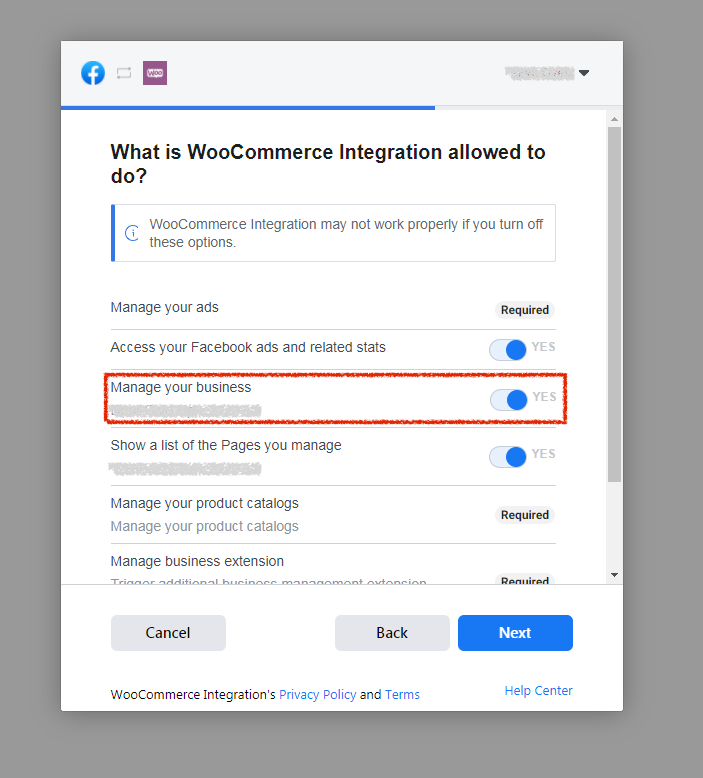Screen dimensions: 703x778
Task: Toggle off Access your Facebook ads and stats
Action: click(x=508, y=350)
